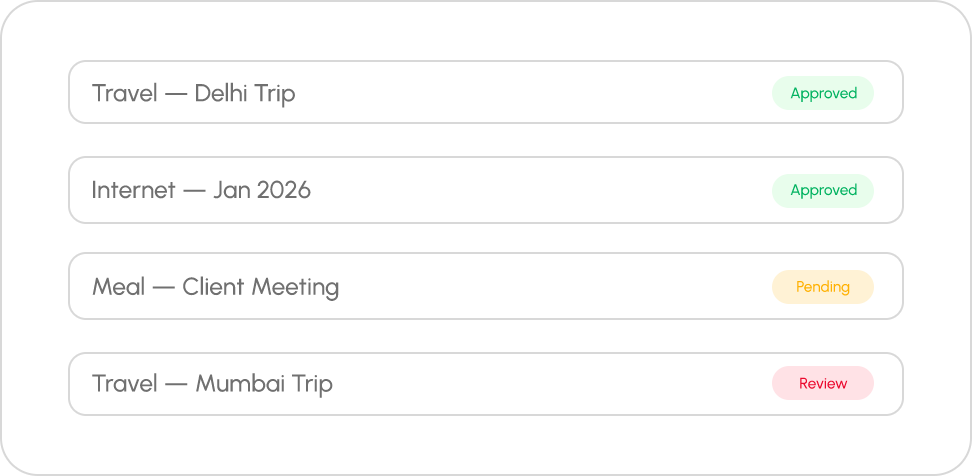Click the dash in the Internet row

click(x=194, y=190)
